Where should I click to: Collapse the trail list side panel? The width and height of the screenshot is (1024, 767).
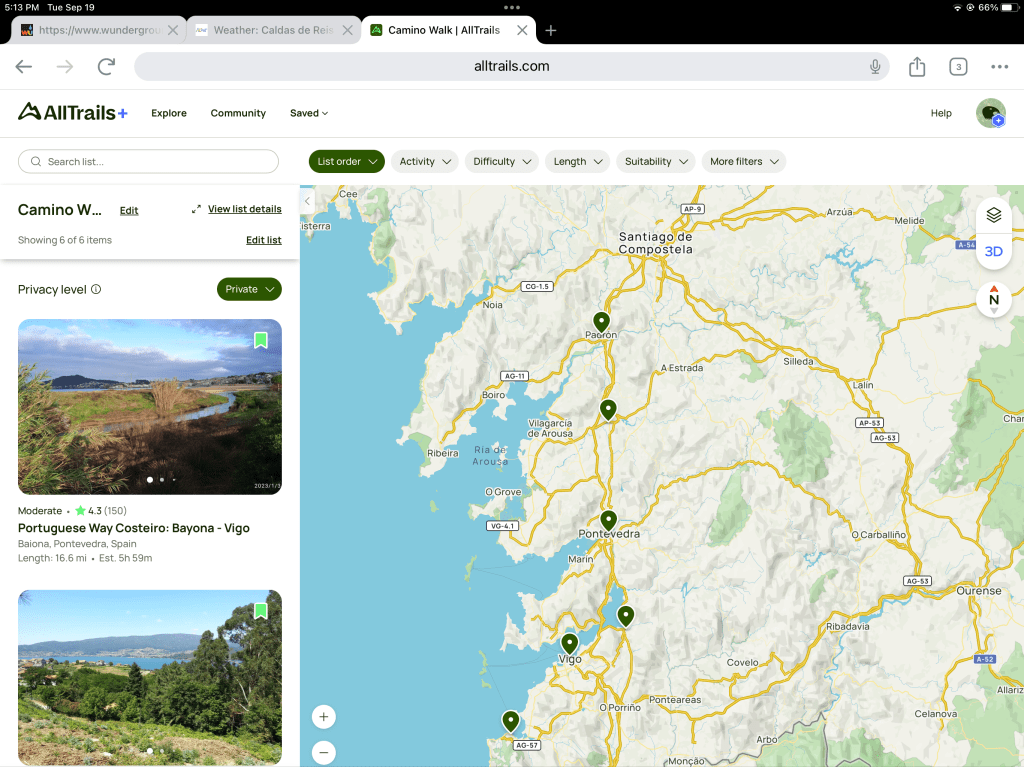308,201
